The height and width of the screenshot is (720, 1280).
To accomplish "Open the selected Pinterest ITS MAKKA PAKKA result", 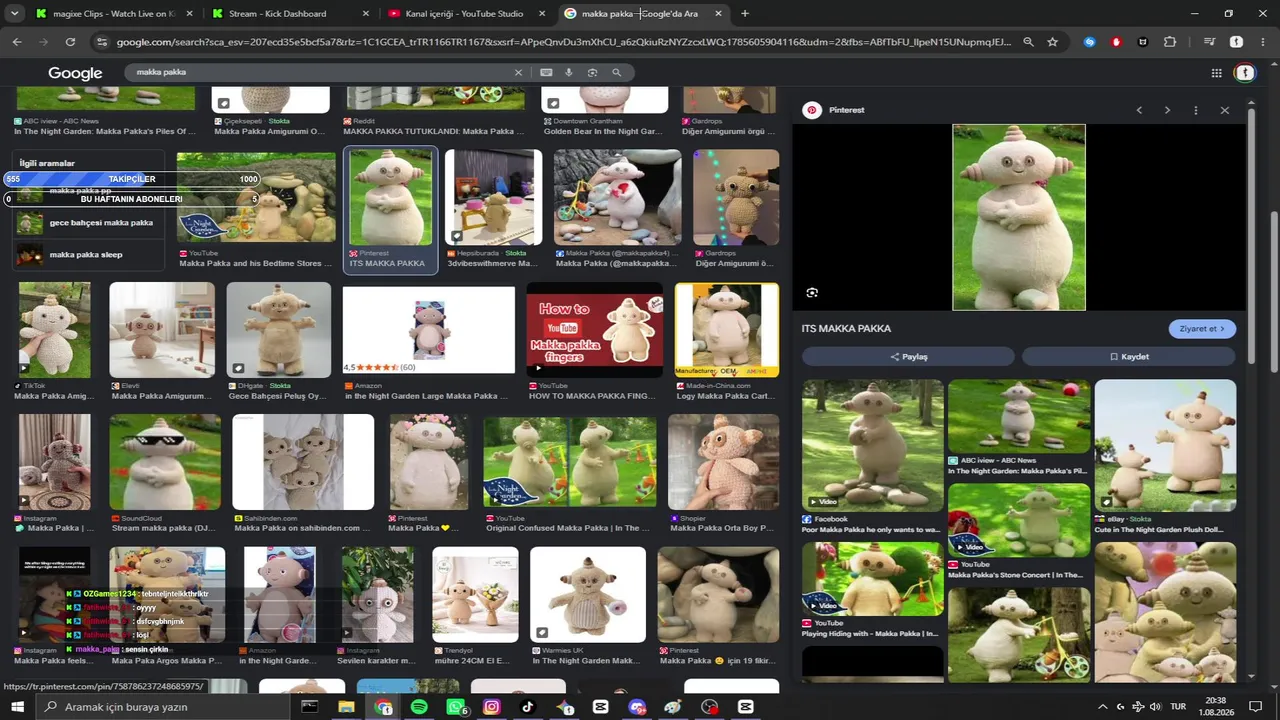I will coord(391,210).
